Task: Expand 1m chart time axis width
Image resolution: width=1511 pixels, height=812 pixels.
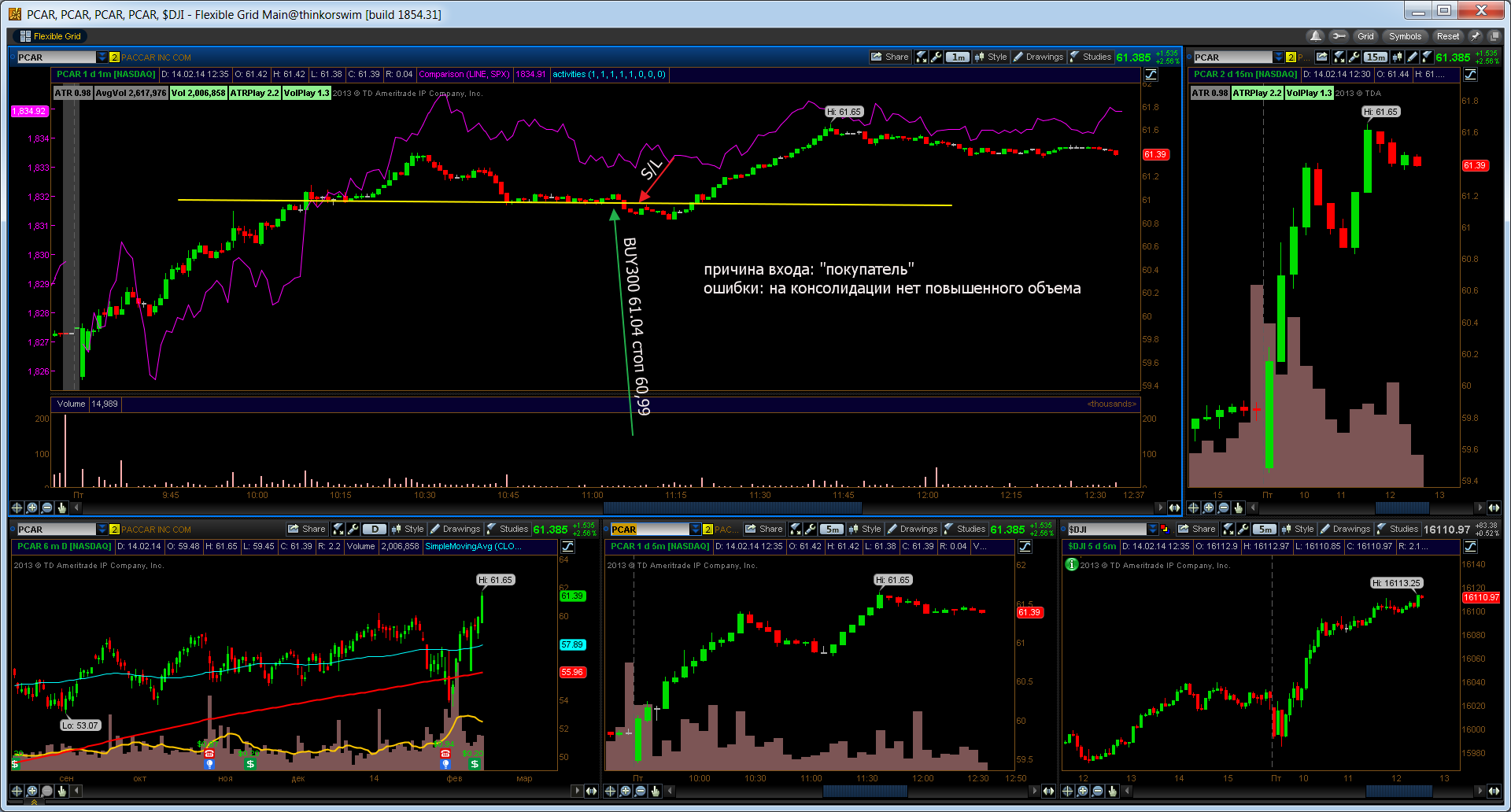Action: (x=1174, y=507)
